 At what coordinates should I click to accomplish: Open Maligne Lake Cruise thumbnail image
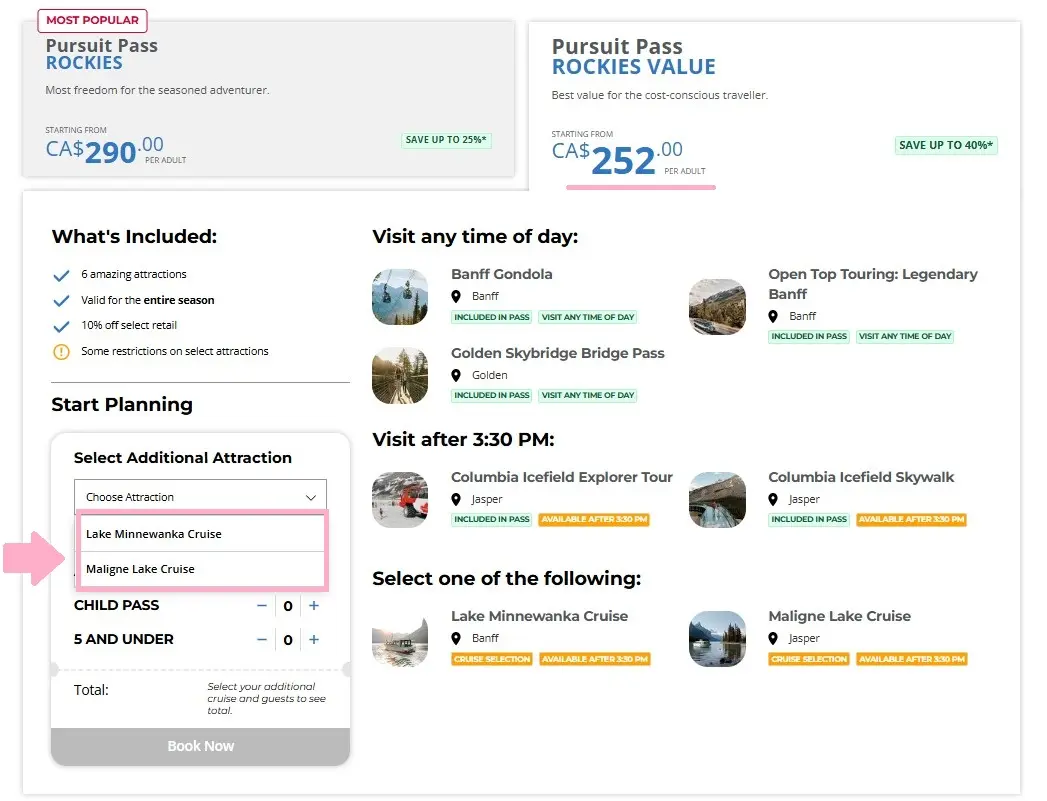[717, 639]
